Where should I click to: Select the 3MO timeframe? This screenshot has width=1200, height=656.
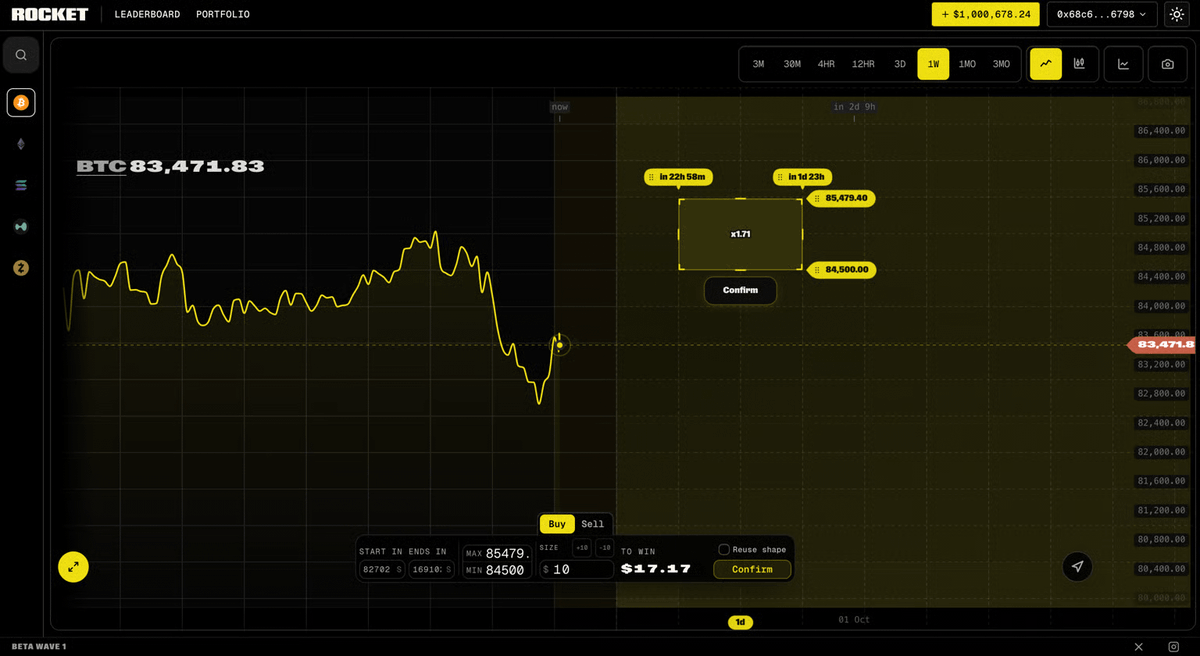(1001, 64)
